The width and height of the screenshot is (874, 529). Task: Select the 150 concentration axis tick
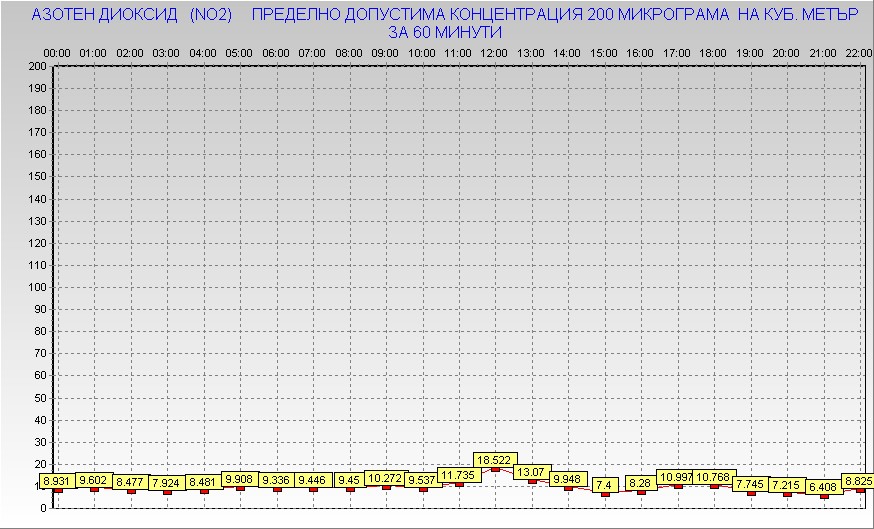[37, 177]
